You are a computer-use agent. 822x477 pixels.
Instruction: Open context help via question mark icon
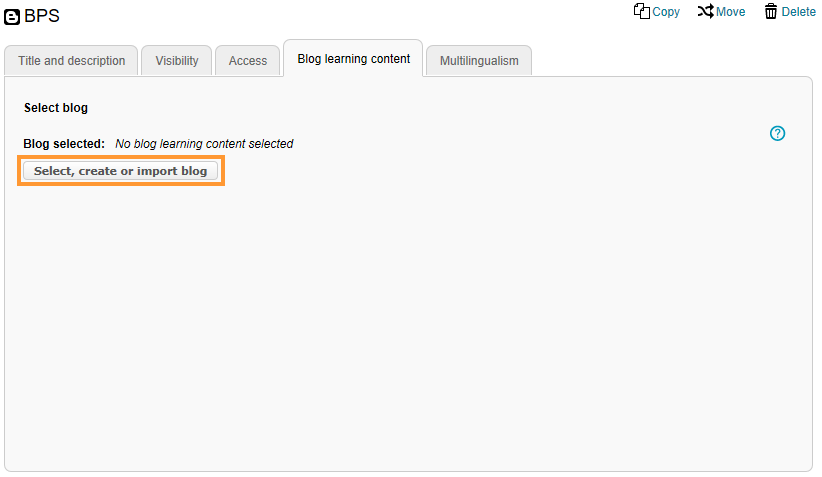(778, 133)
